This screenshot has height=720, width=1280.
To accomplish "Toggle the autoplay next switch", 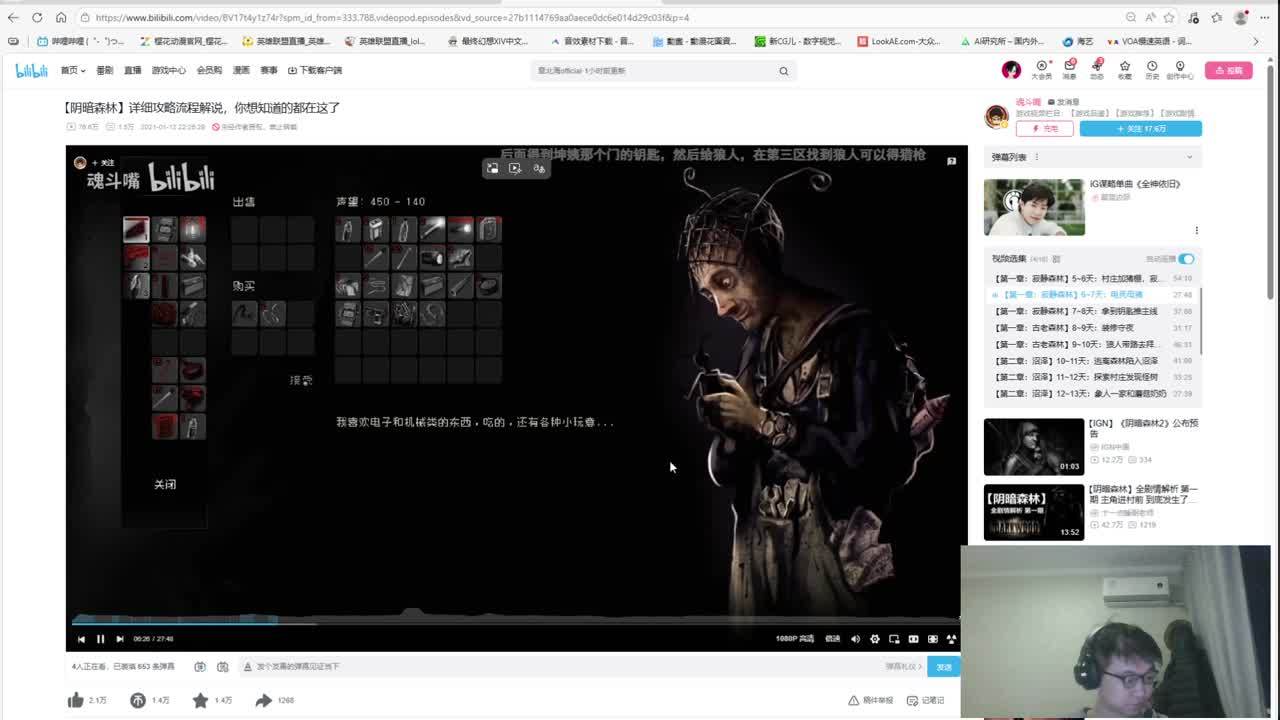I will pyautogui.click(x=1186, y=259).
